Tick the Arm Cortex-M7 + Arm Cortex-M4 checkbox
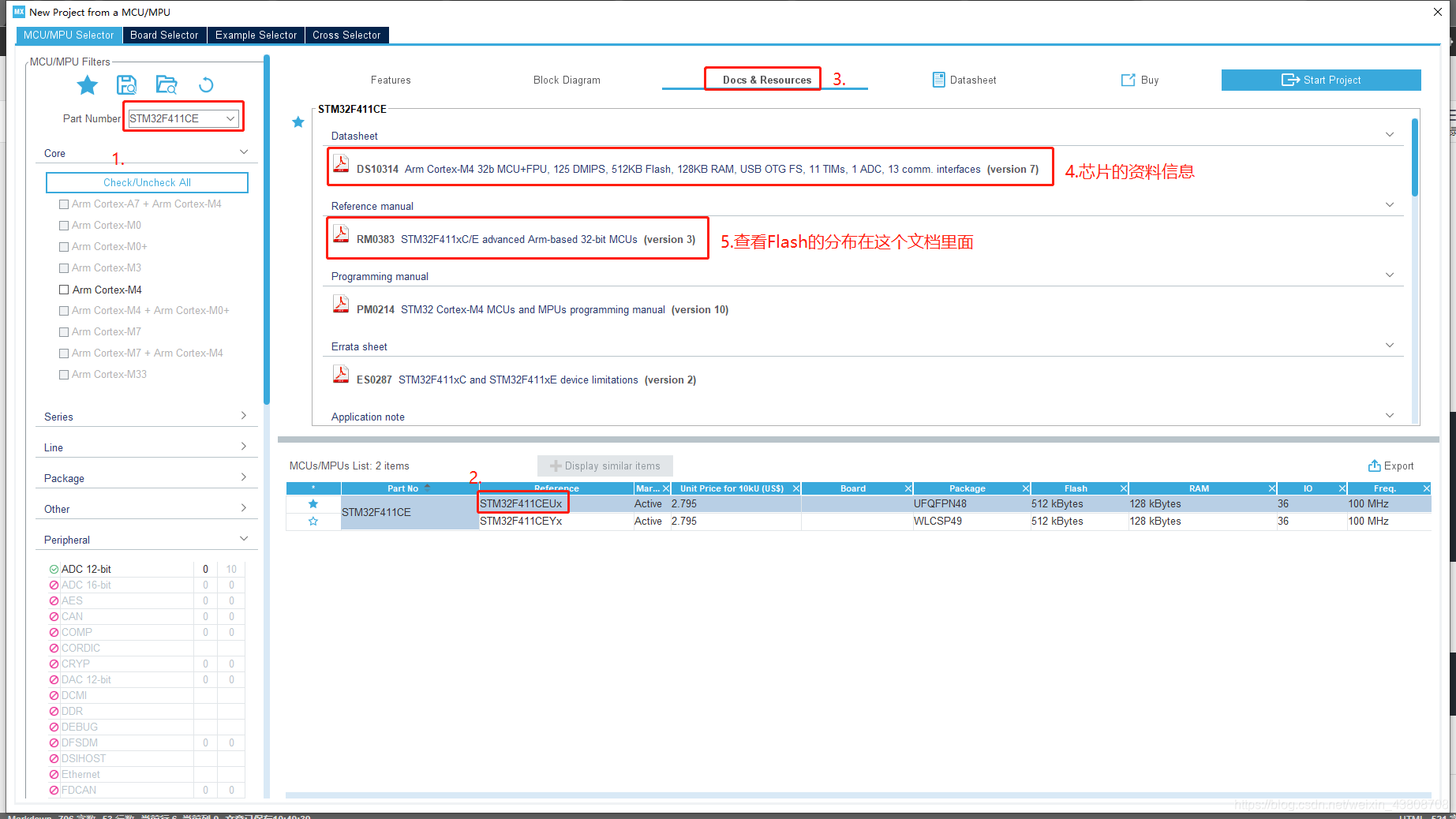Screen dimensions: 1456x819 [64, 353]
